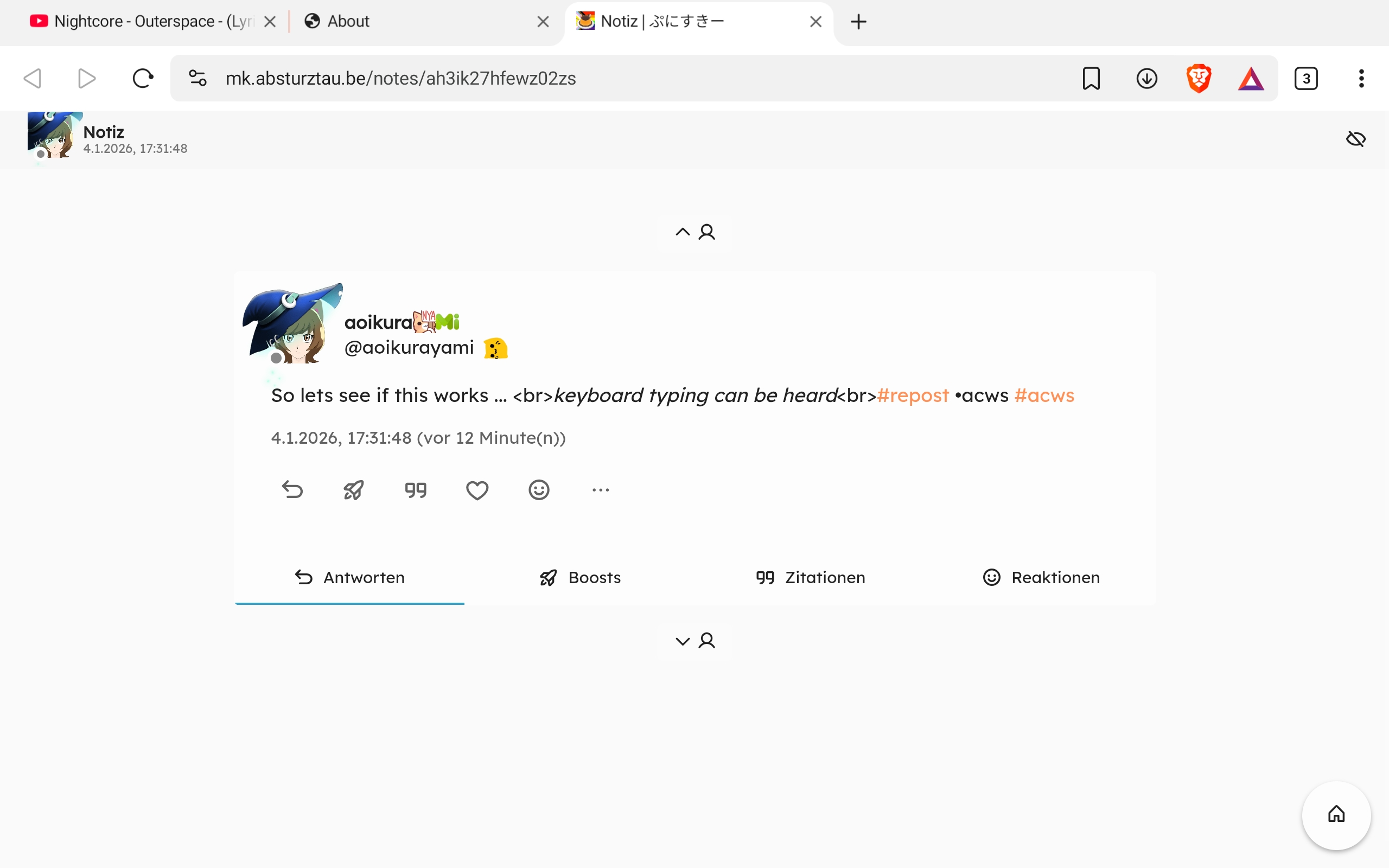Bookmark this page in the address bar

pyautogui.click(x=1091, y=78)
